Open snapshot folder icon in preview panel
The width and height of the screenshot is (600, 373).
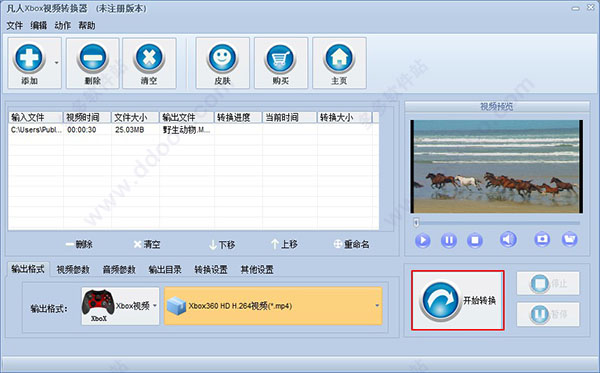[569, 239]
